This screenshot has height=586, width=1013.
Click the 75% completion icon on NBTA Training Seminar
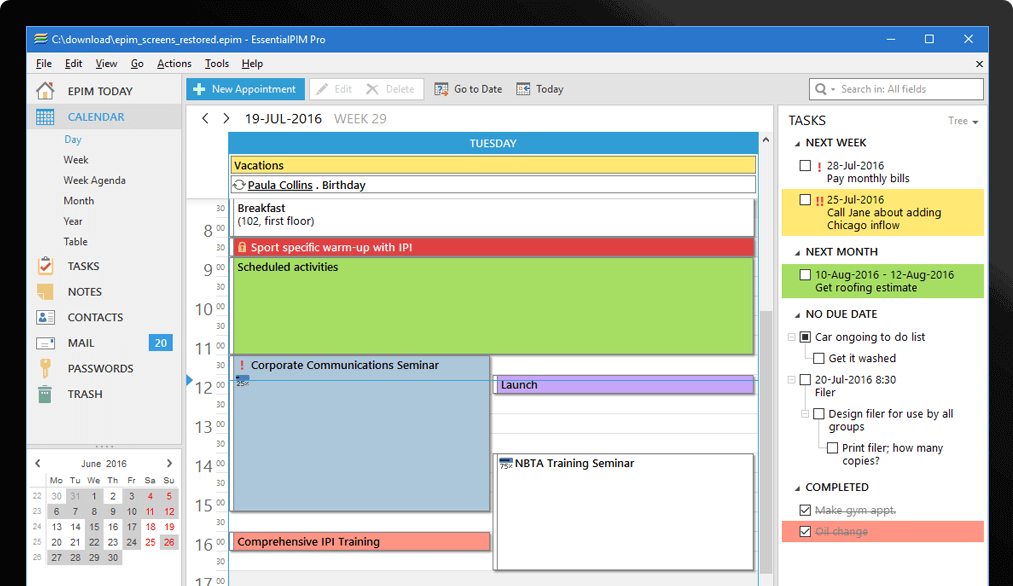click(506, 463)
